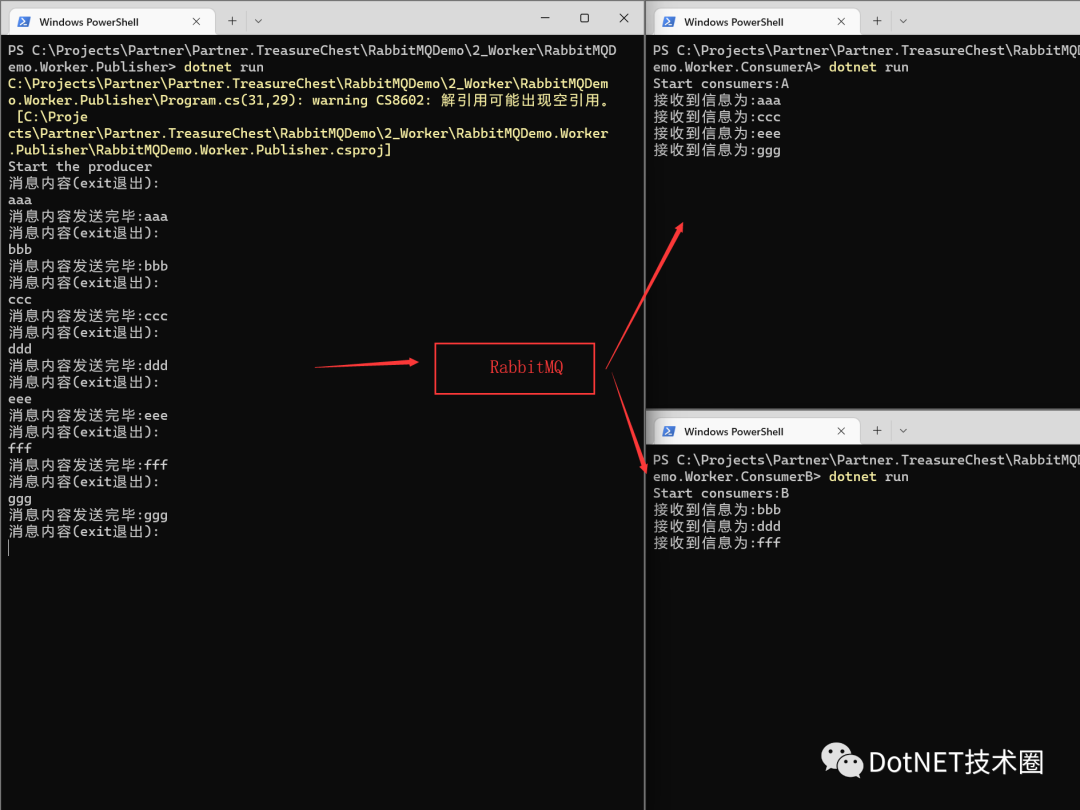
Task: Click '接收到信息为:ddd' in ConsumerB
Action: click(717, 526)
